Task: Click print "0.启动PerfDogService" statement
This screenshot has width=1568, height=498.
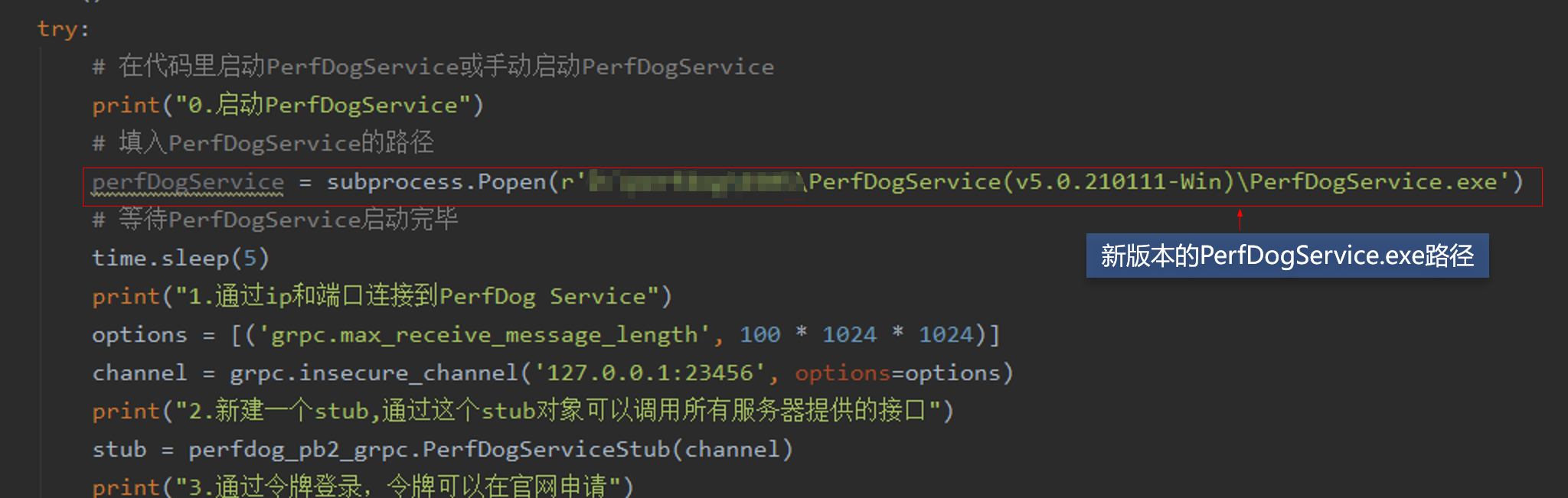Action: [288, 105]
